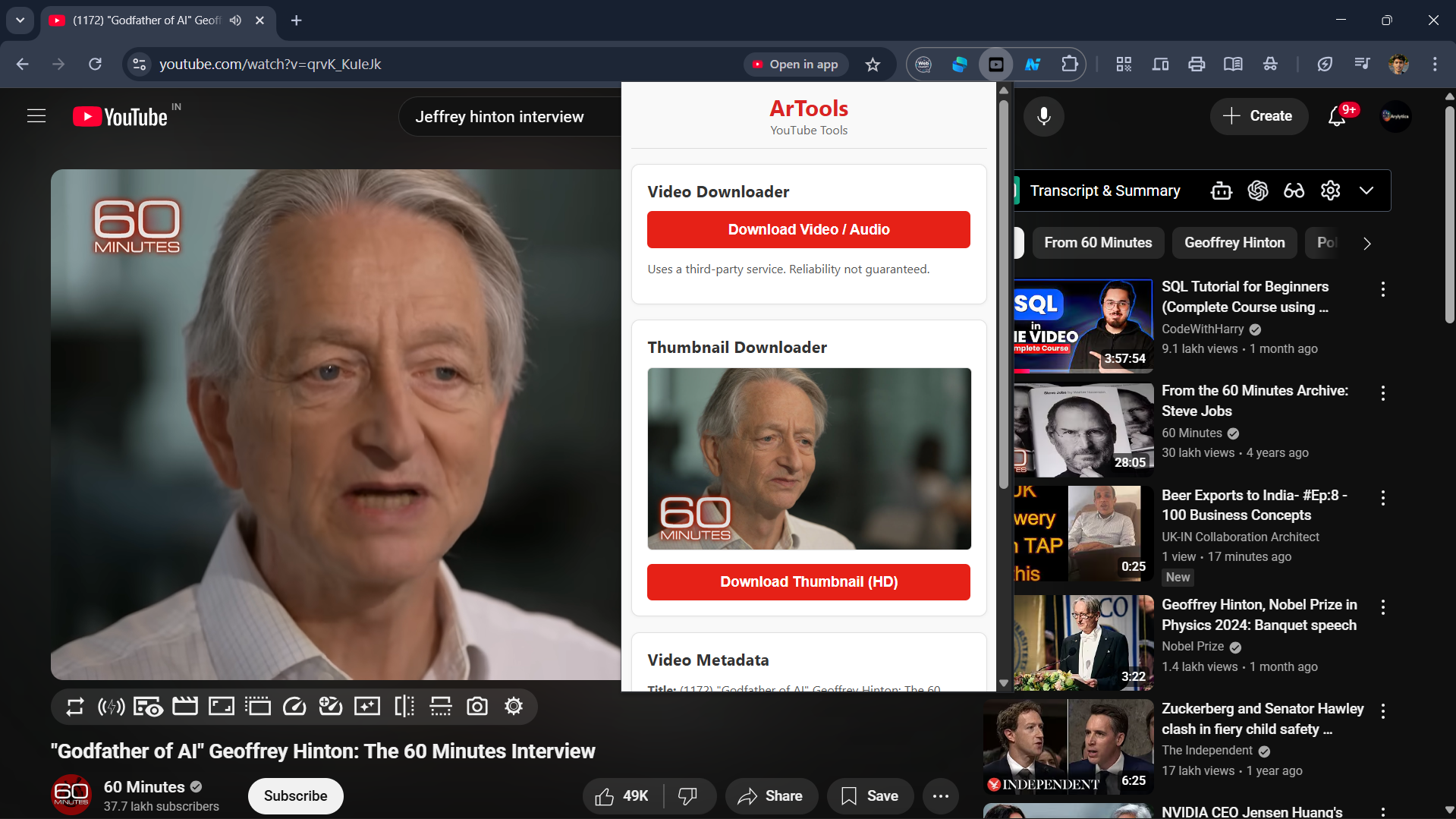1456x819 pixels.
Task: Select the 'From 60 Minutes' filter chip
Action: point(1097,243)
